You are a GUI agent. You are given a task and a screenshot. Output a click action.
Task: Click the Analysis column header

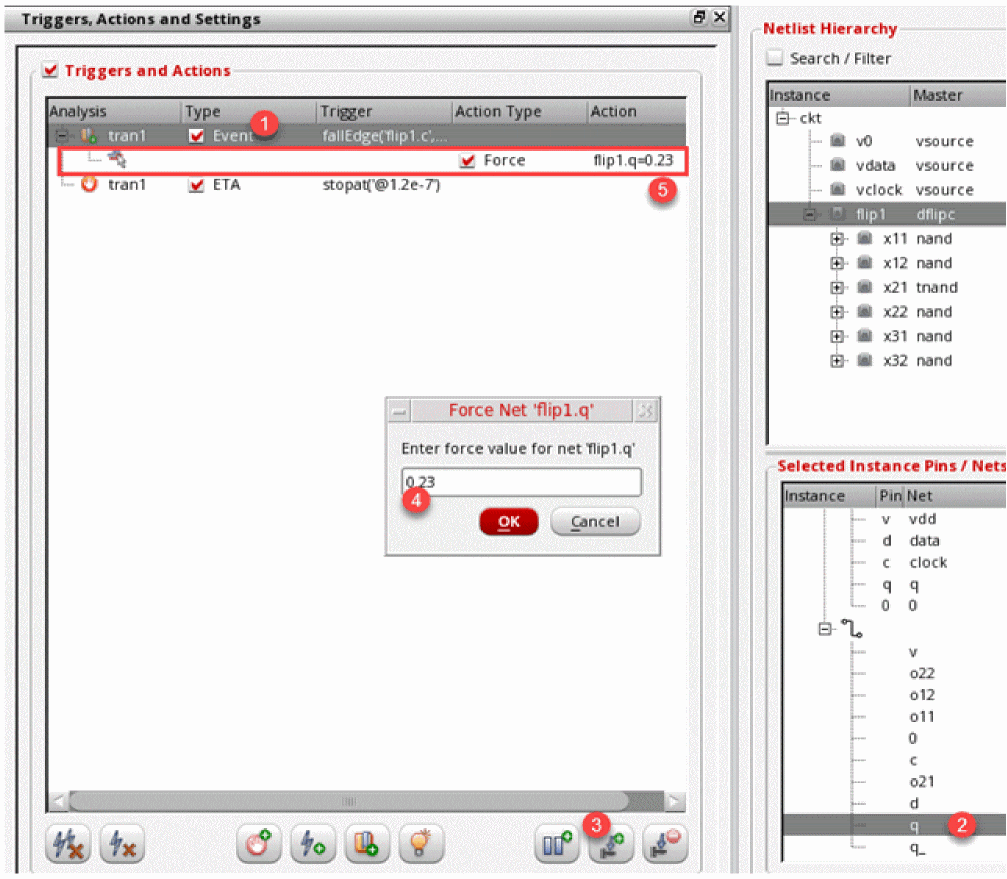tap(114, 111)
